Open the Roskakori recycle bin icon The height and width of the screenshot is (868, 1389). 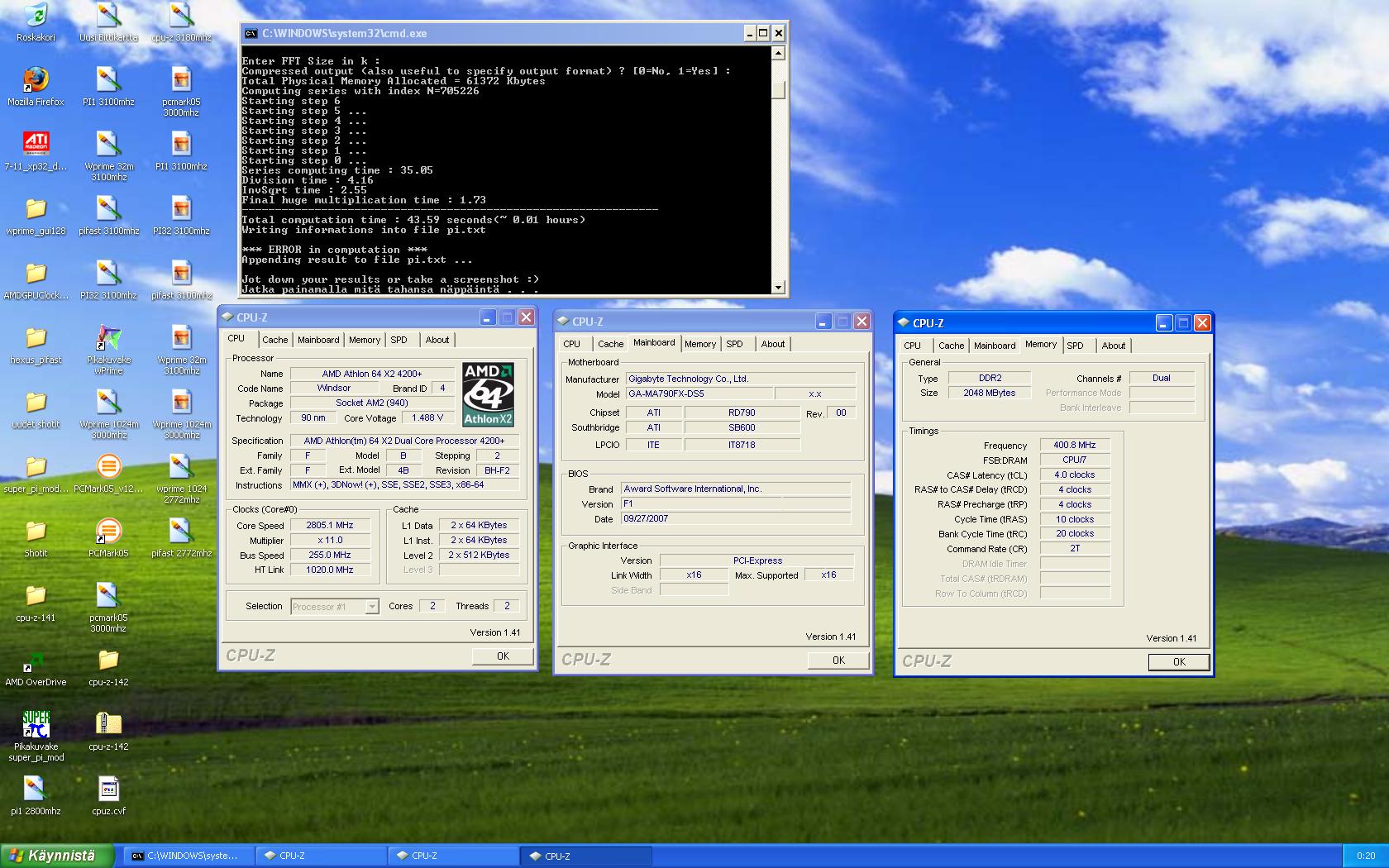point(36,15)
